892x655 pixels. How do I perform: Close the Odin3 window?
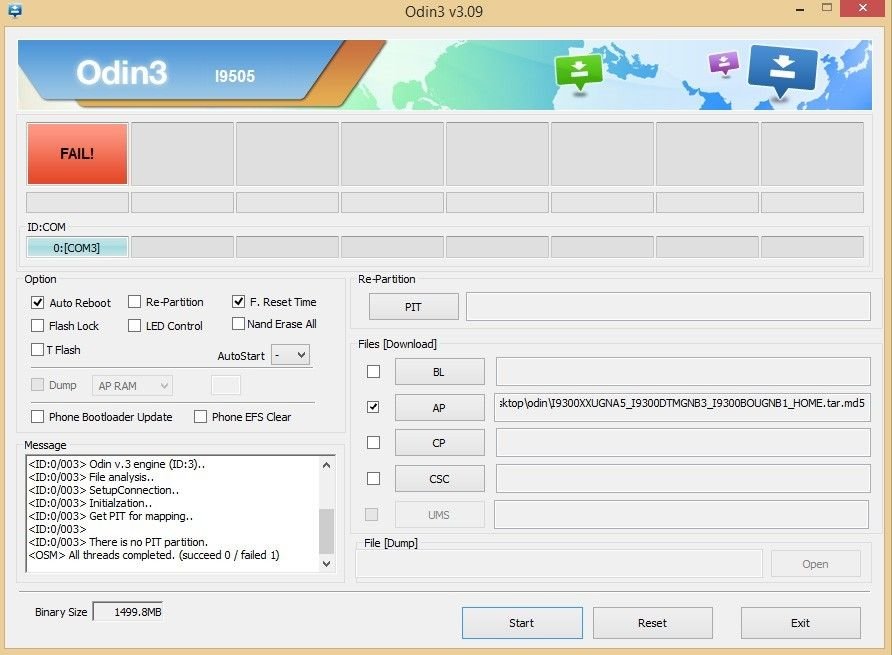[863, 9]
